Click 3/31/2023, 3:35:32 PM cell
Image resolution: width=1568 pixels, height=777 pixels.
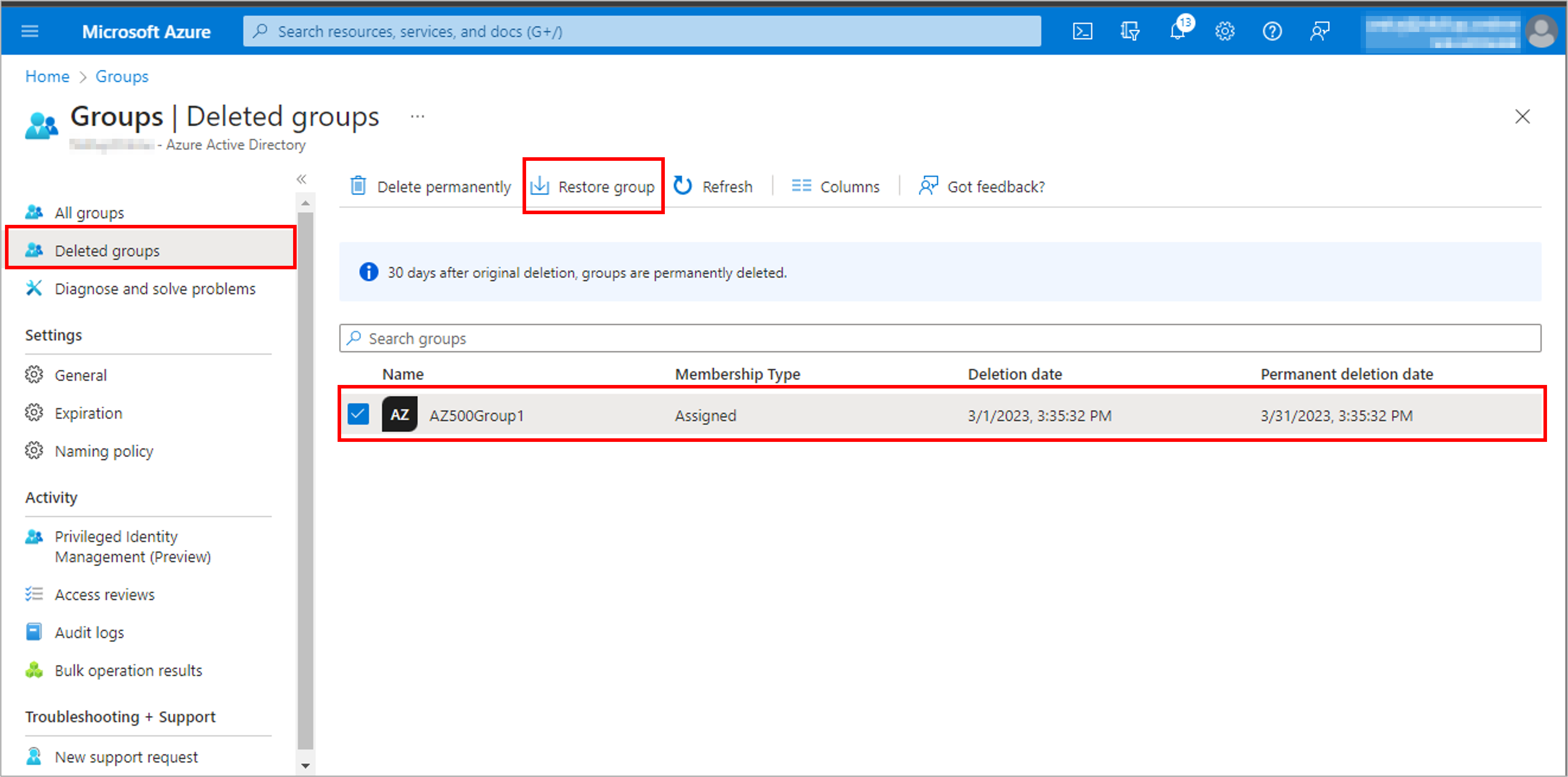(1336, 415)
